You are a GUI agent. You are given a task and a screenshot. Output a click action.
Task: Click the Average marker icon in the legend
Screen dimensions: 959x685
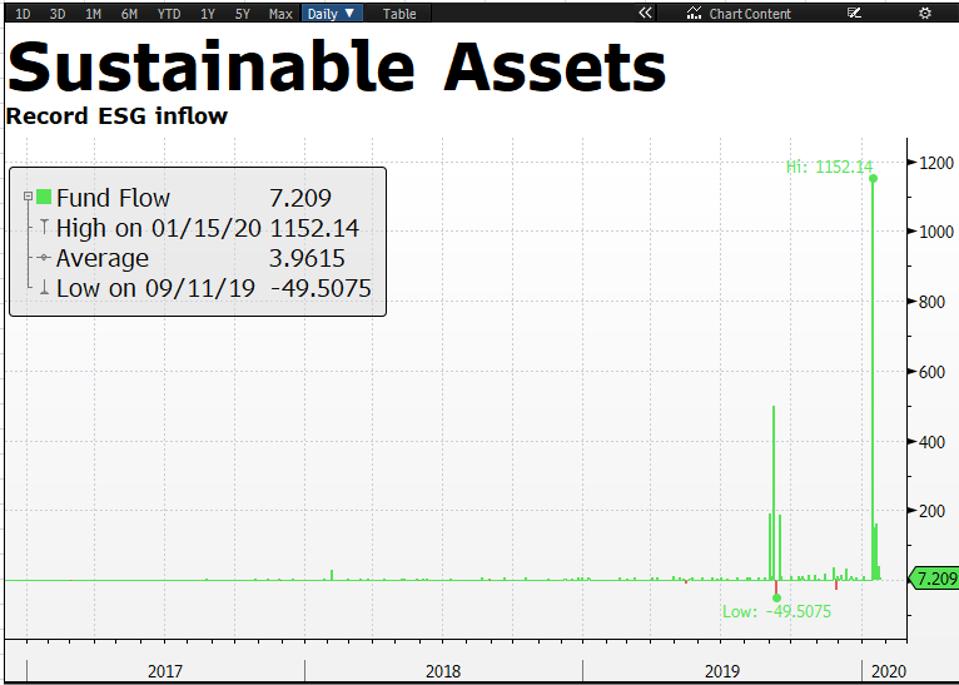[x=43, y=258]
